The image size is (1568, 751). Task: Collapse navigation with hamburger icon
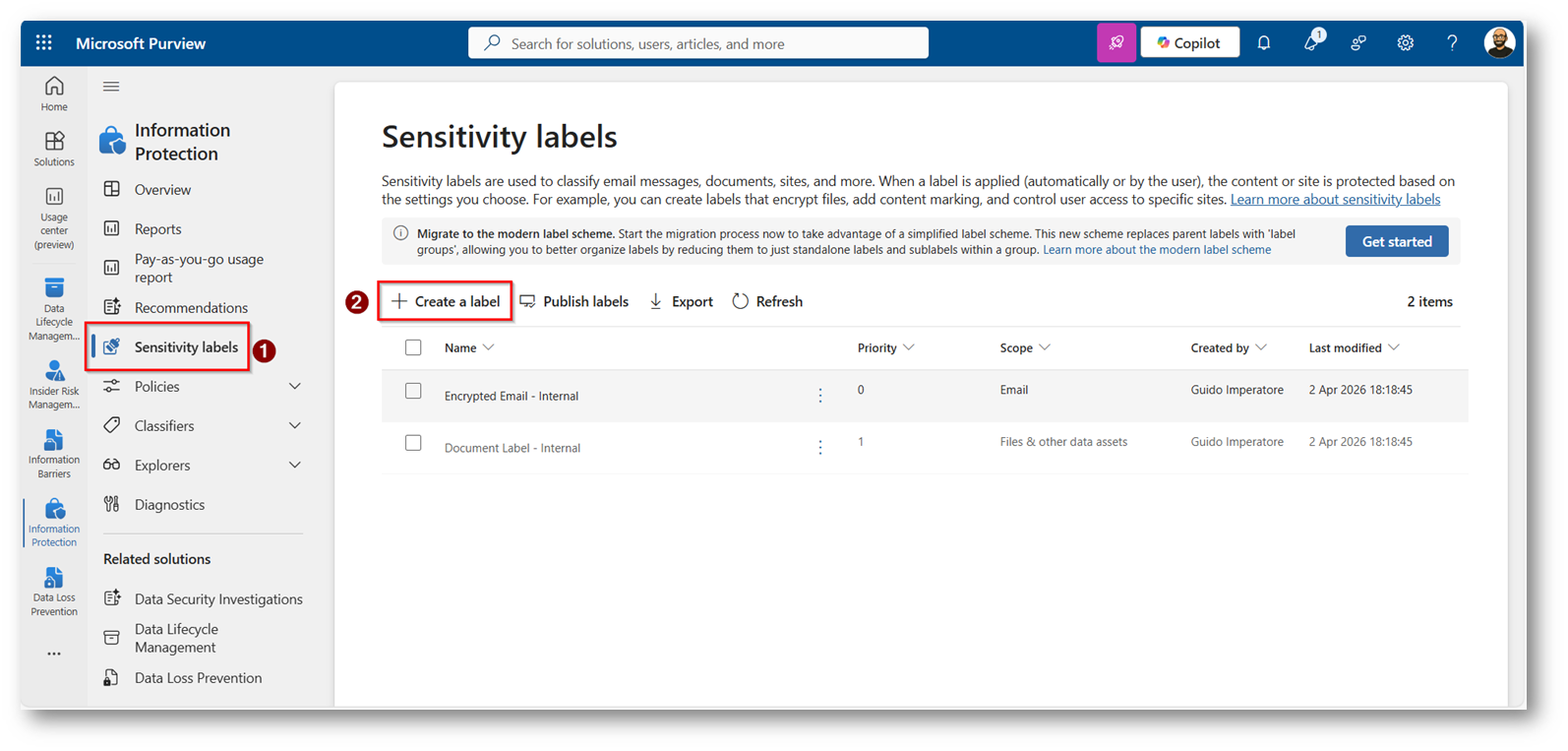tap(111, 87)
